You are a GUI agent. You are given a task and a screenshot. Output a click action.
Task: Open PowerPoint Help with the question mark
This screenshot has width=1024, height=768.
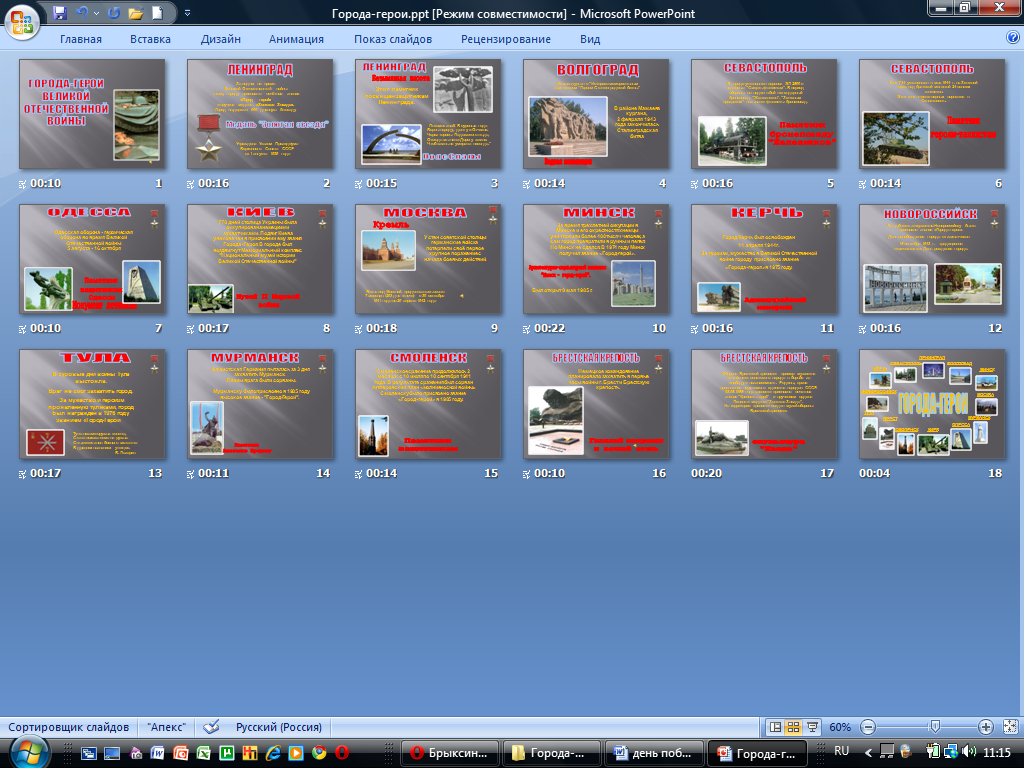point(1012,38)
